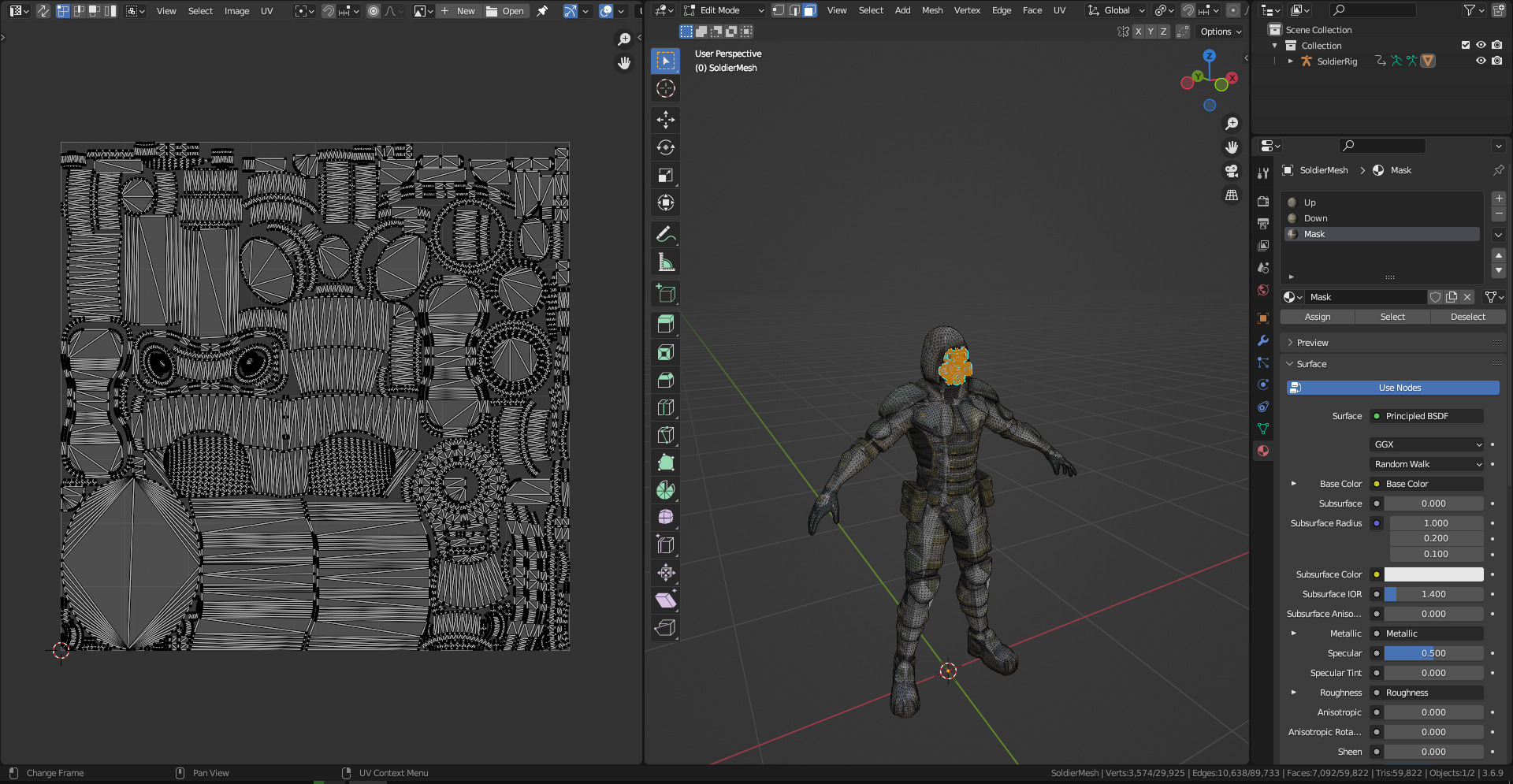1513x784 pixels.
Task: Select the Annotate pencil tool
Action: tap(666, 235)
